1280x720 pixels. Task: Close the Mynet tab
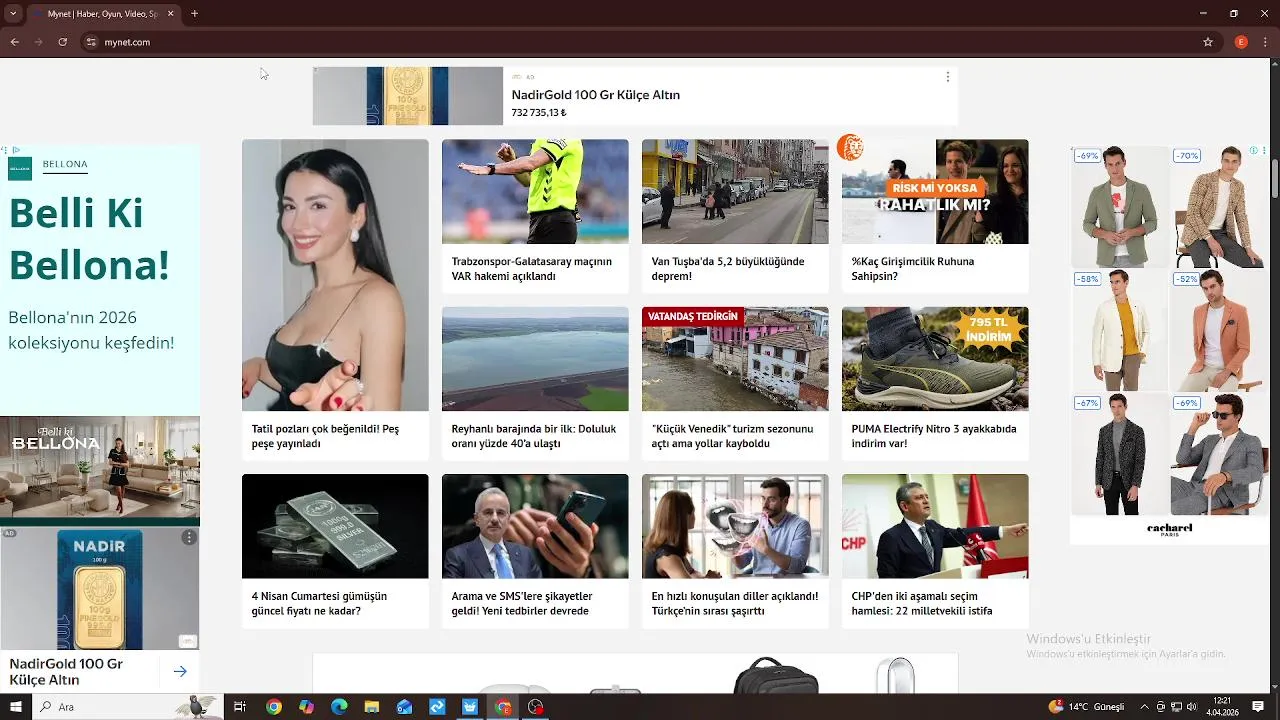coord(171,14)
